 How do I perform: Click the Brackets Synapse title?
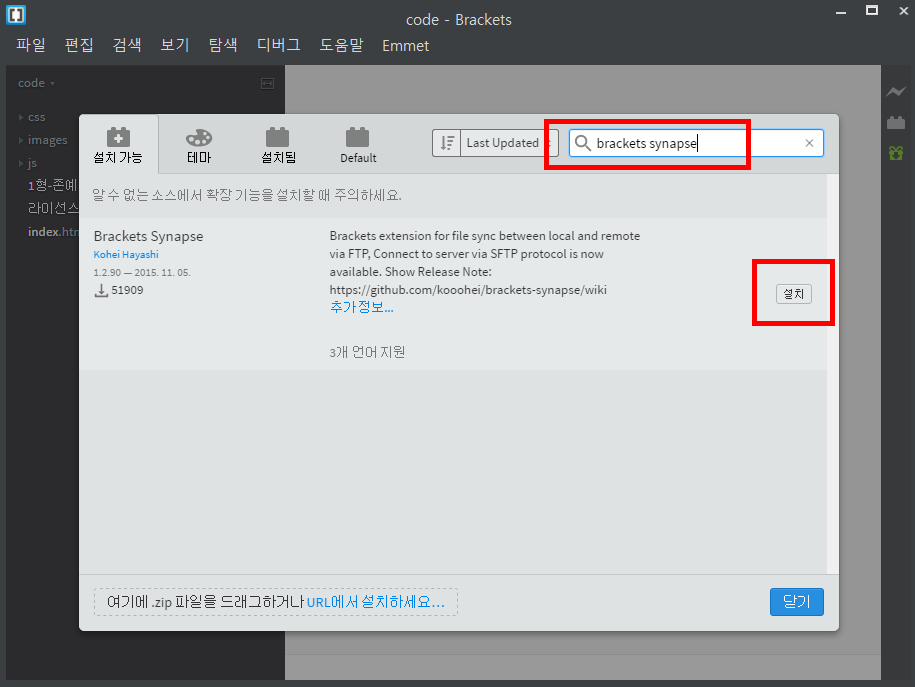pos(148,236)
